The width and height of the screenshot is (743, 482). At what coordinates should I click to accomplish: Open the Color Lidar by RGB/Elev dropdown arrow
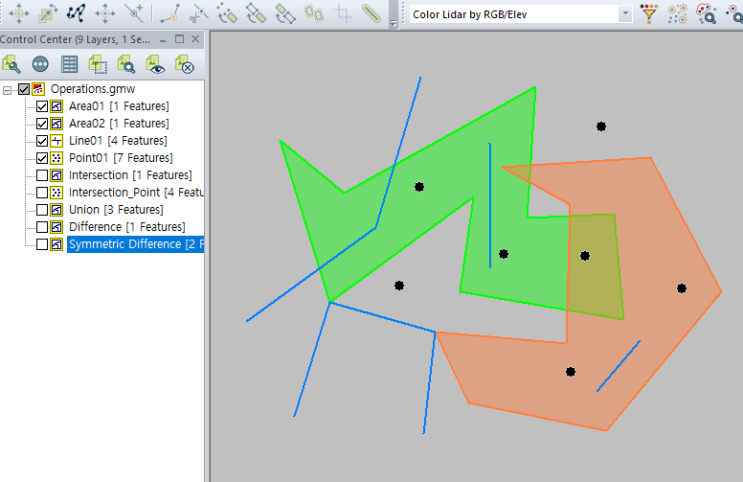tap(625, 14)
